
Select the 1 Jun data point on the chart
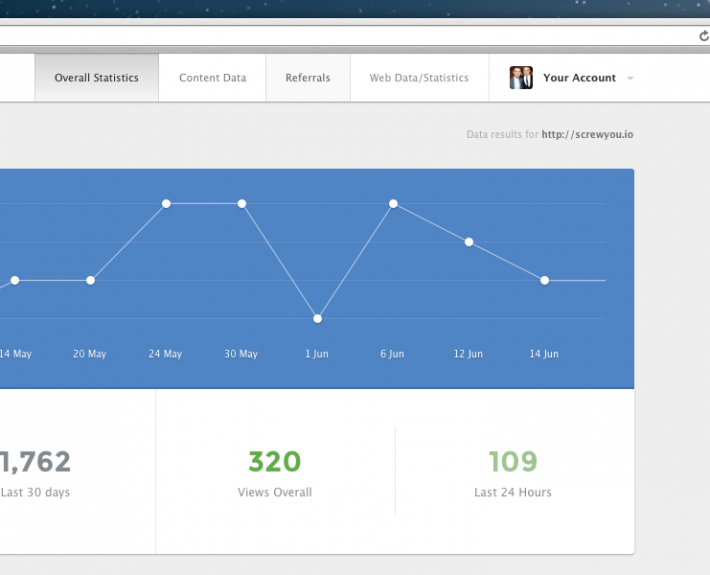pos(317,319)
